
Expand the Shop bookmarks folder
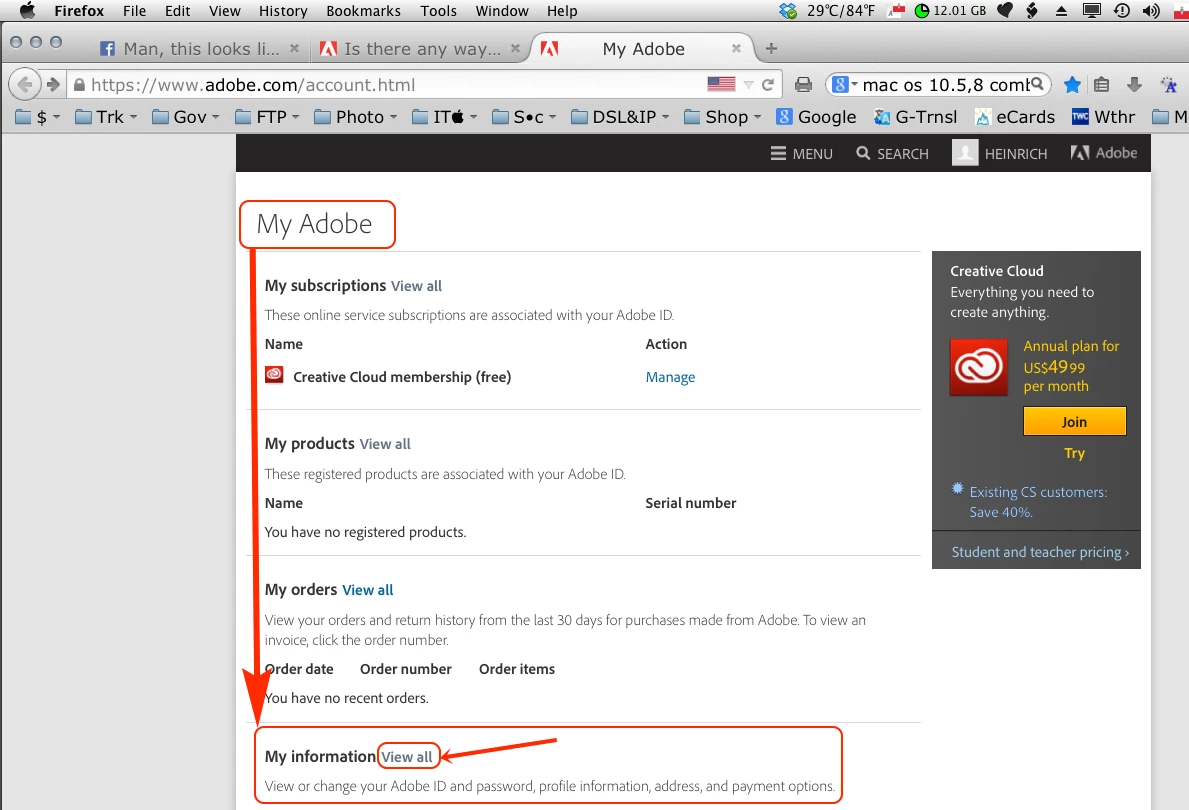(x=722, y=117)
